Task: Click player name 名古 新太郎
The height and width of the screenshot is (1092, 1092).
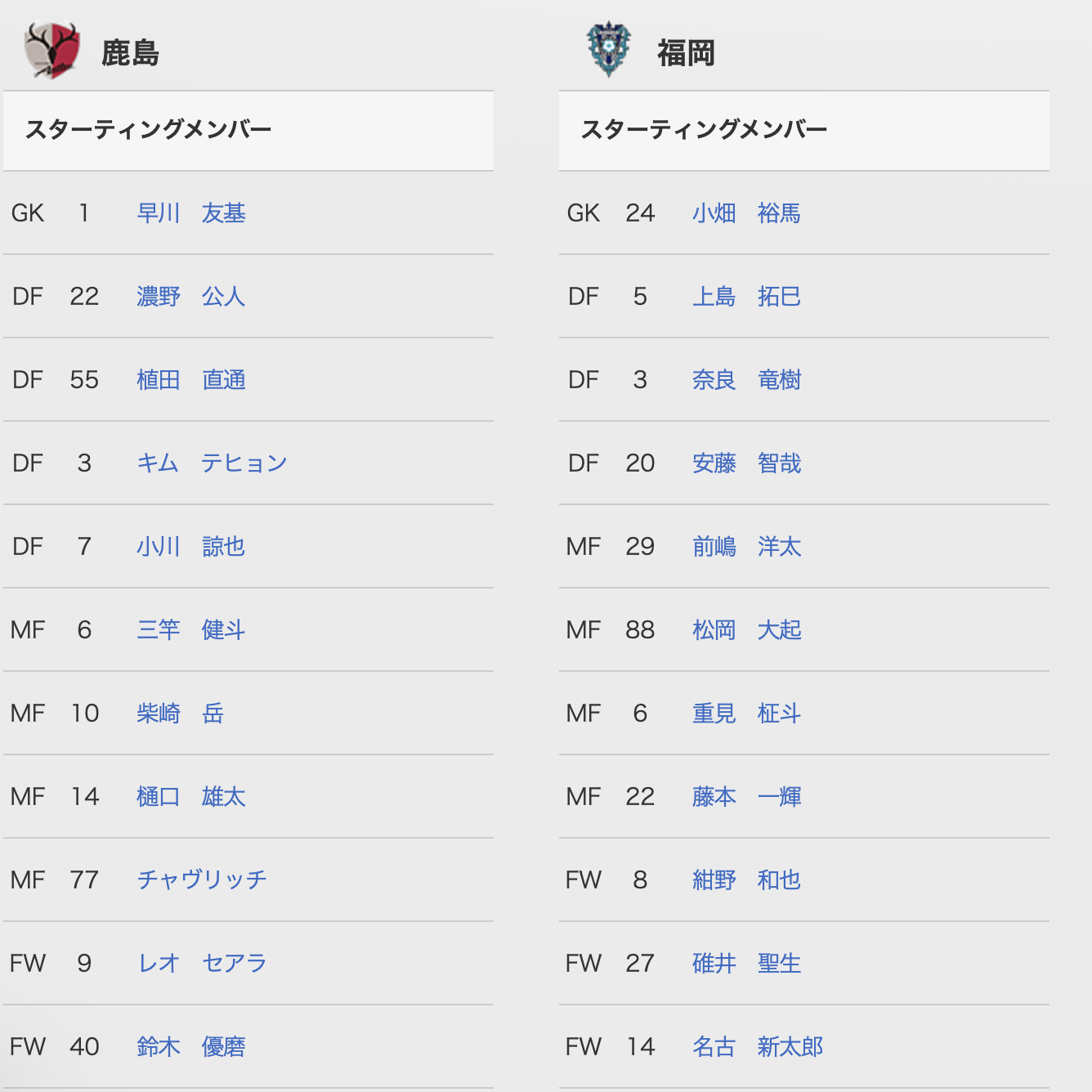Action: pos(758,1047)
